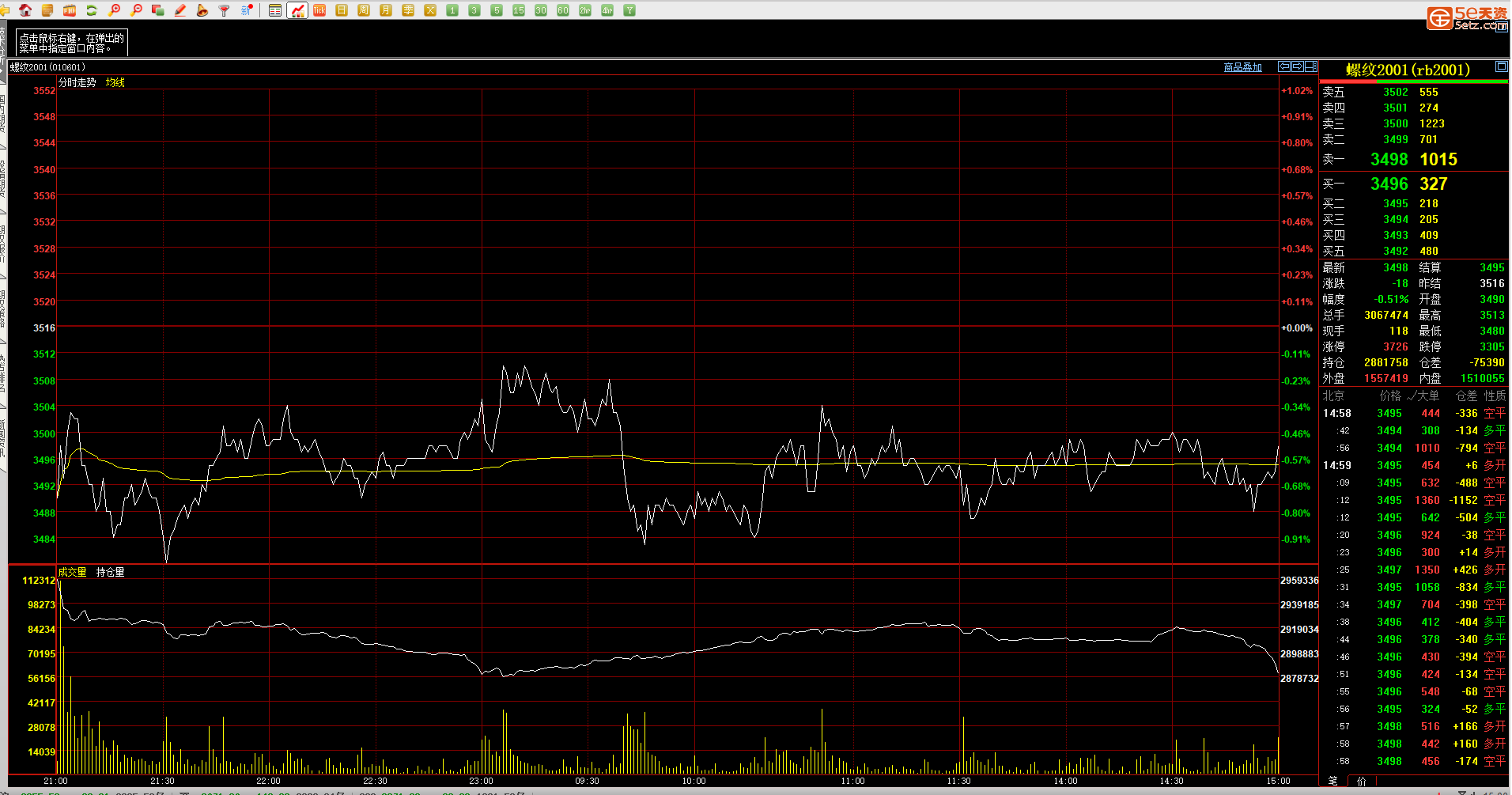Image resolution: width=1512 pixels, height=795 pixels.
Task: Select the 5-minute chart period
Action: tap(497, 10)
